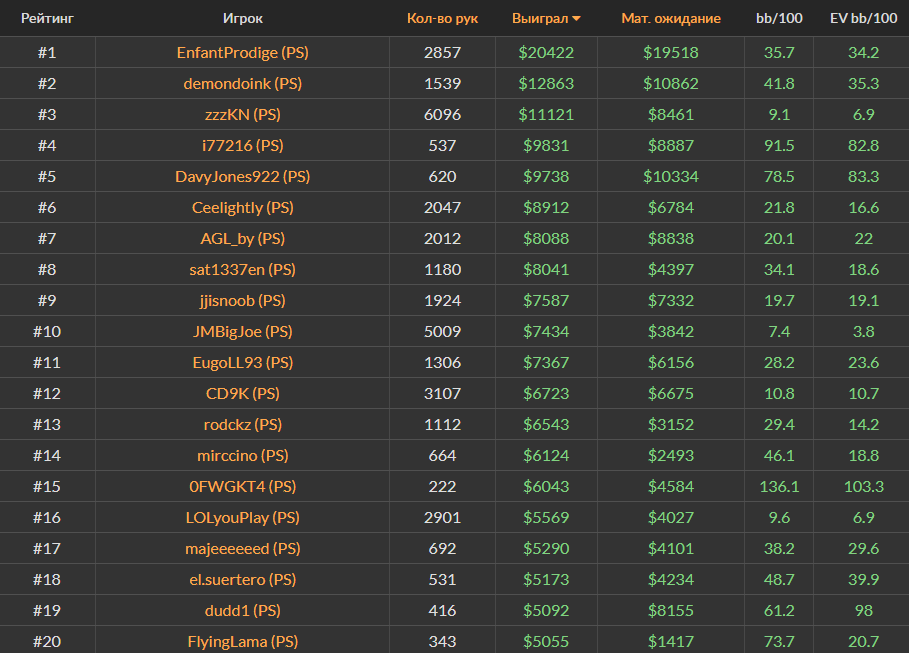The width and height of the screenshot is (909, 653).
Task: Click the bb/100 column header
Action: tap(778, 18)
